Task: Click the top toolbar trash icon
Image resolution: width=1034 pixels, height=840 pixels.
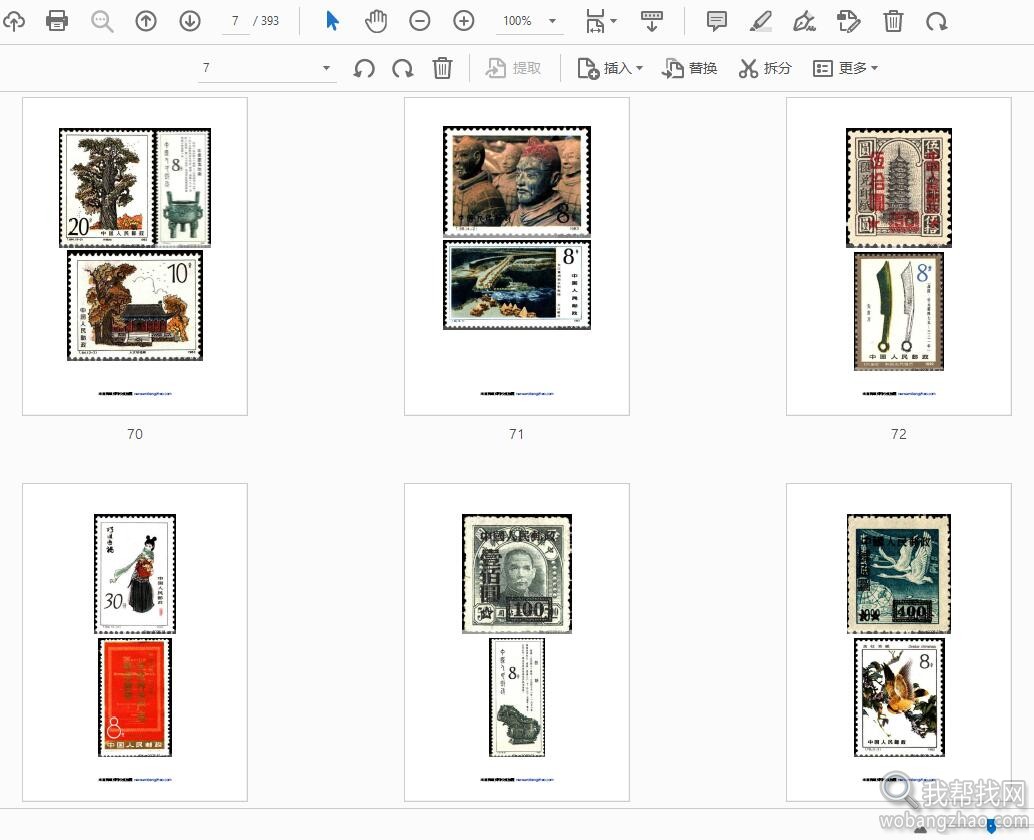Action: (893, 21)
